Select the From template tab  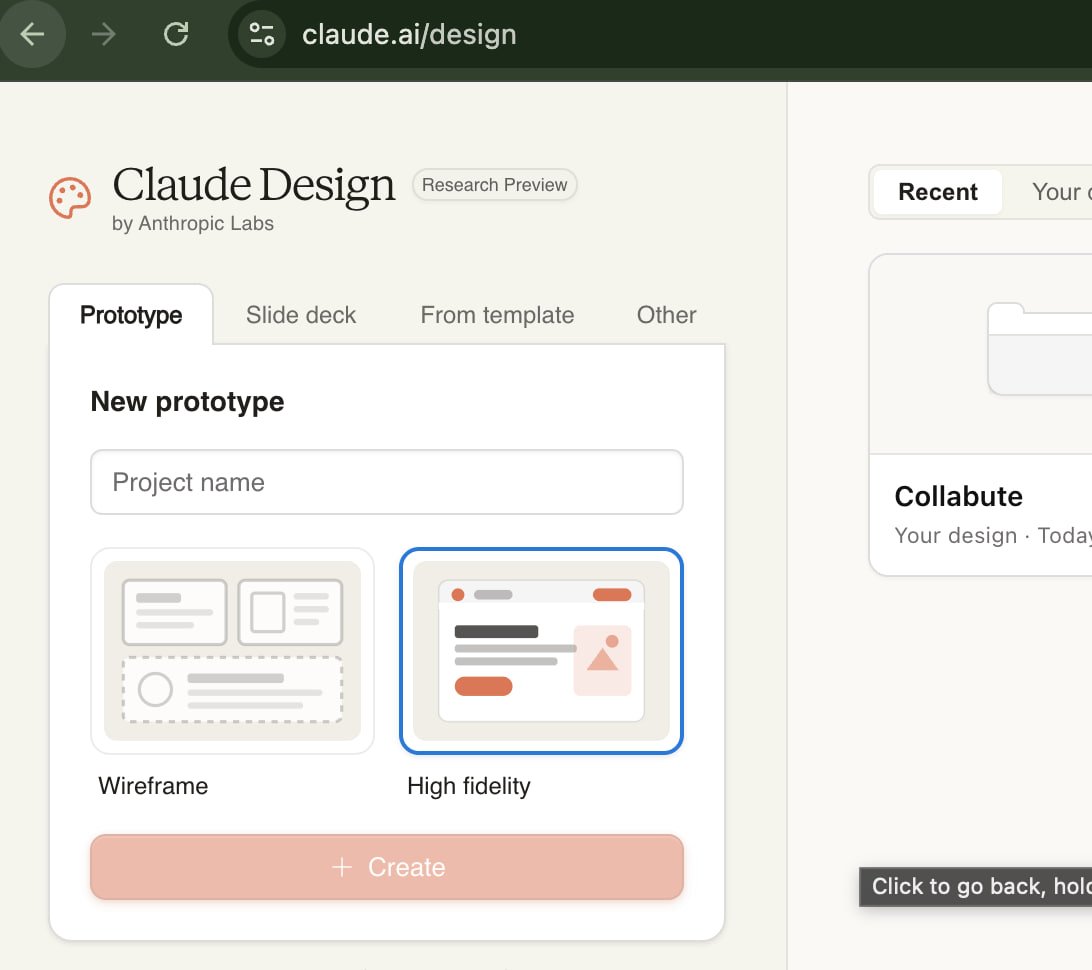[497, 315]
